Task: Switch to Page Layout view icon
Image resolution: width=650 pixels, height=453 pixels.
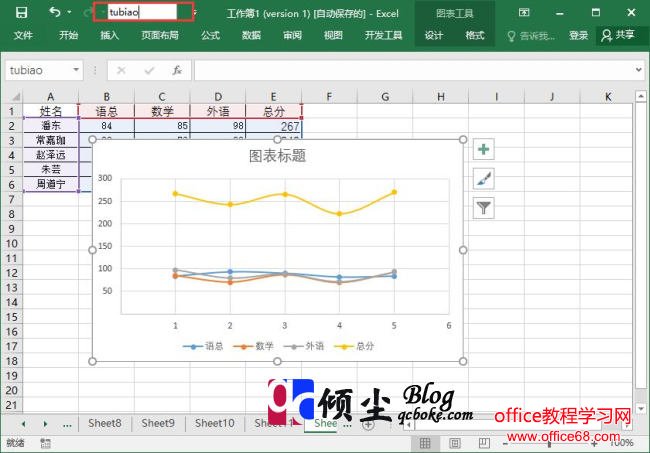Action: pos(455,443)
